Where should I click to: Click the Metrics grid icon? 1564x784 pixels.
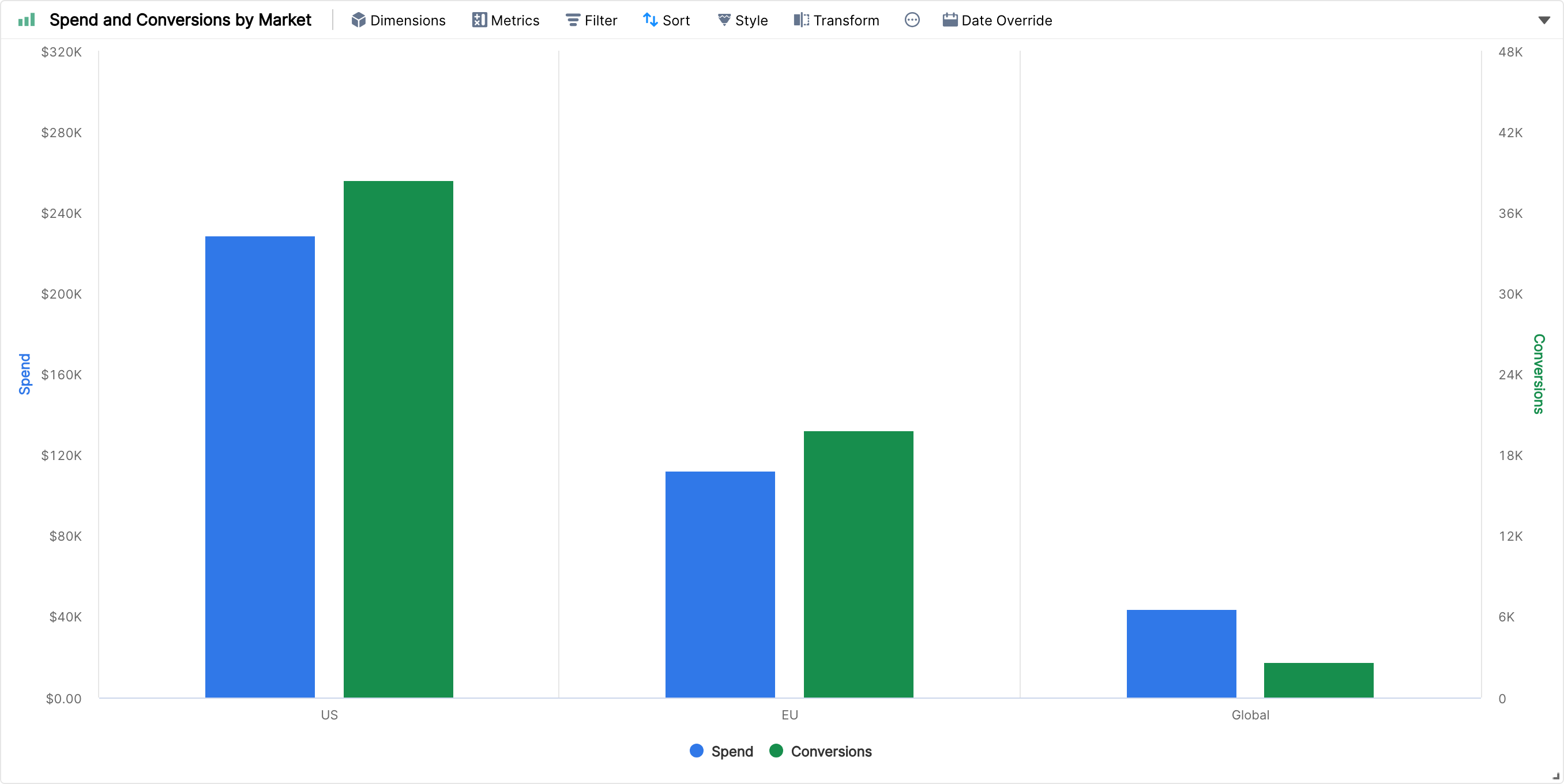click(x=479, y=20)
